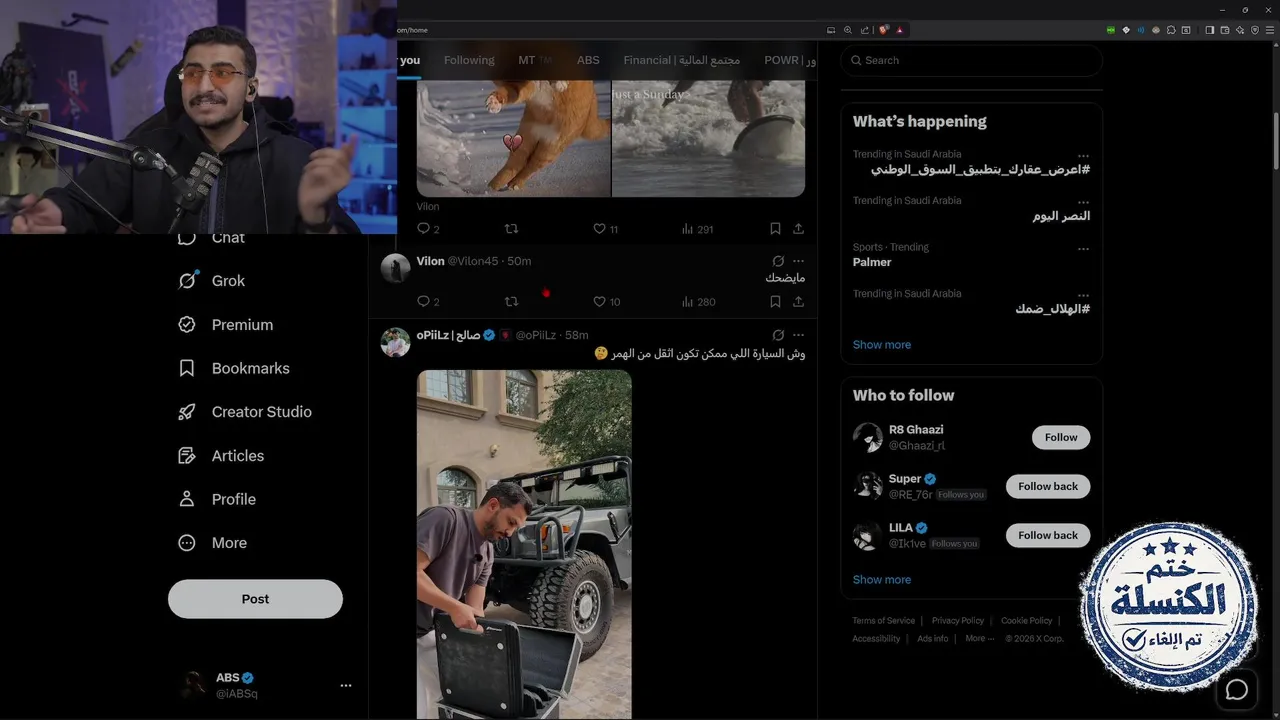Open the Profile page icon

(187, 499)
